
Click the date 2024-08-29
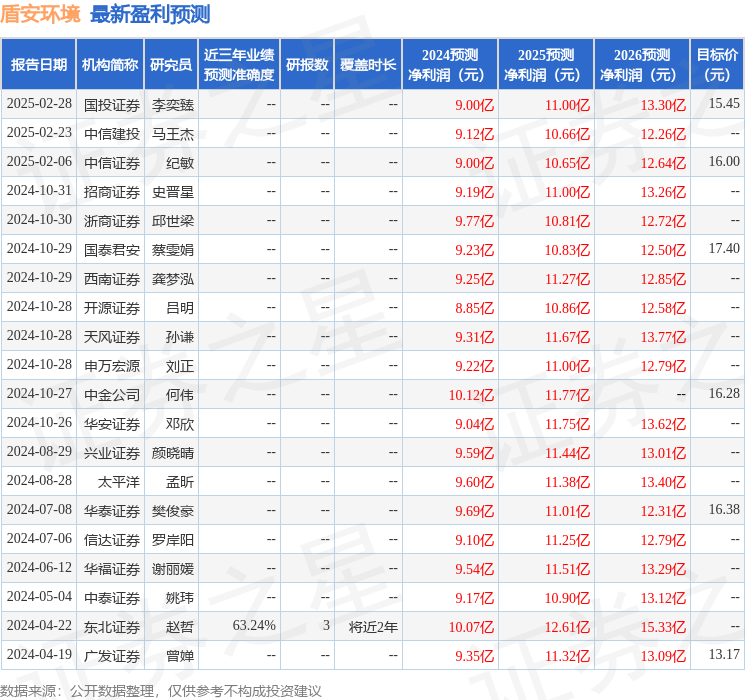[x=39, y=451]
